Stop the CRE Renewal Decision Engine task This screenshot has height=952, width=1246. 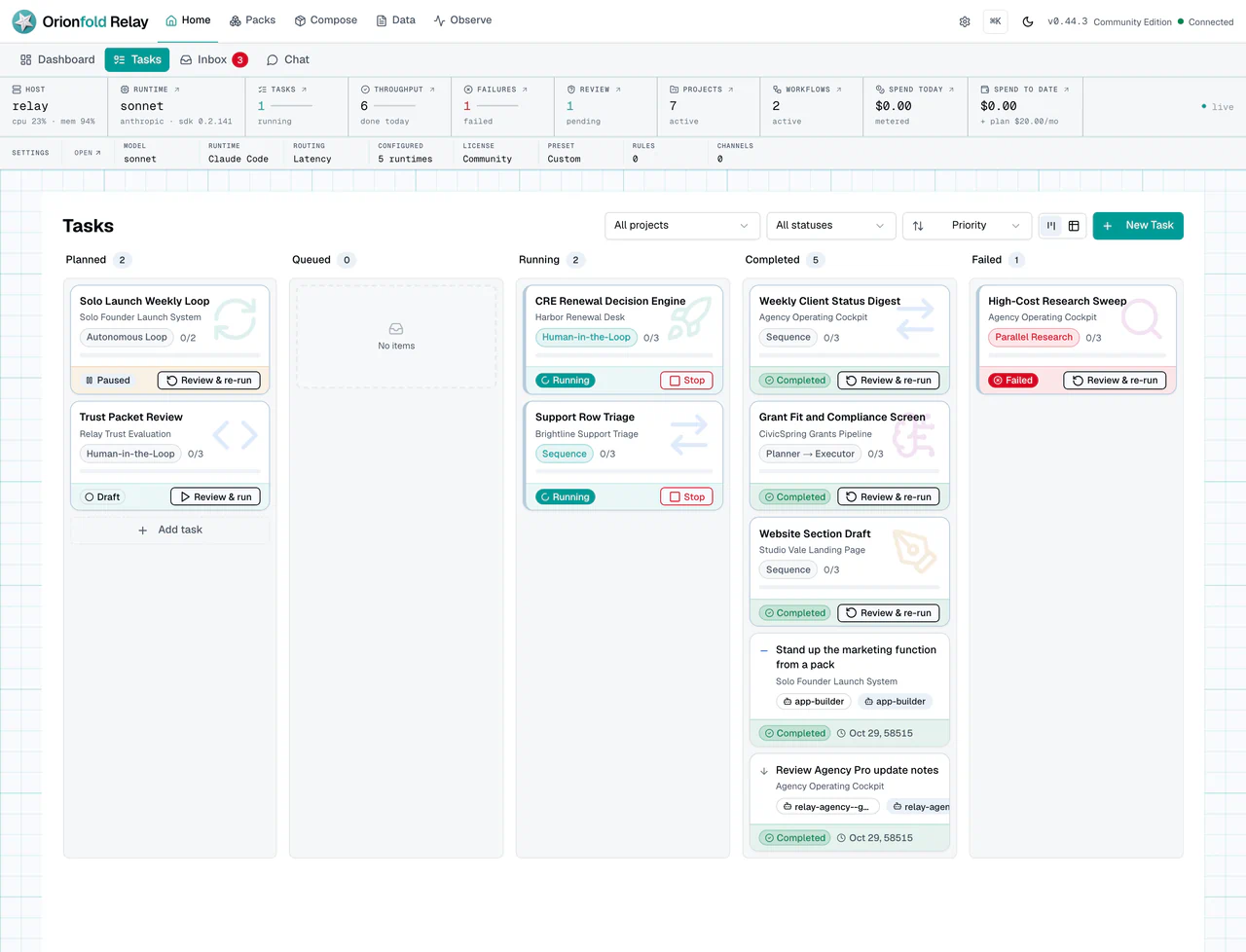click(686, 381)
